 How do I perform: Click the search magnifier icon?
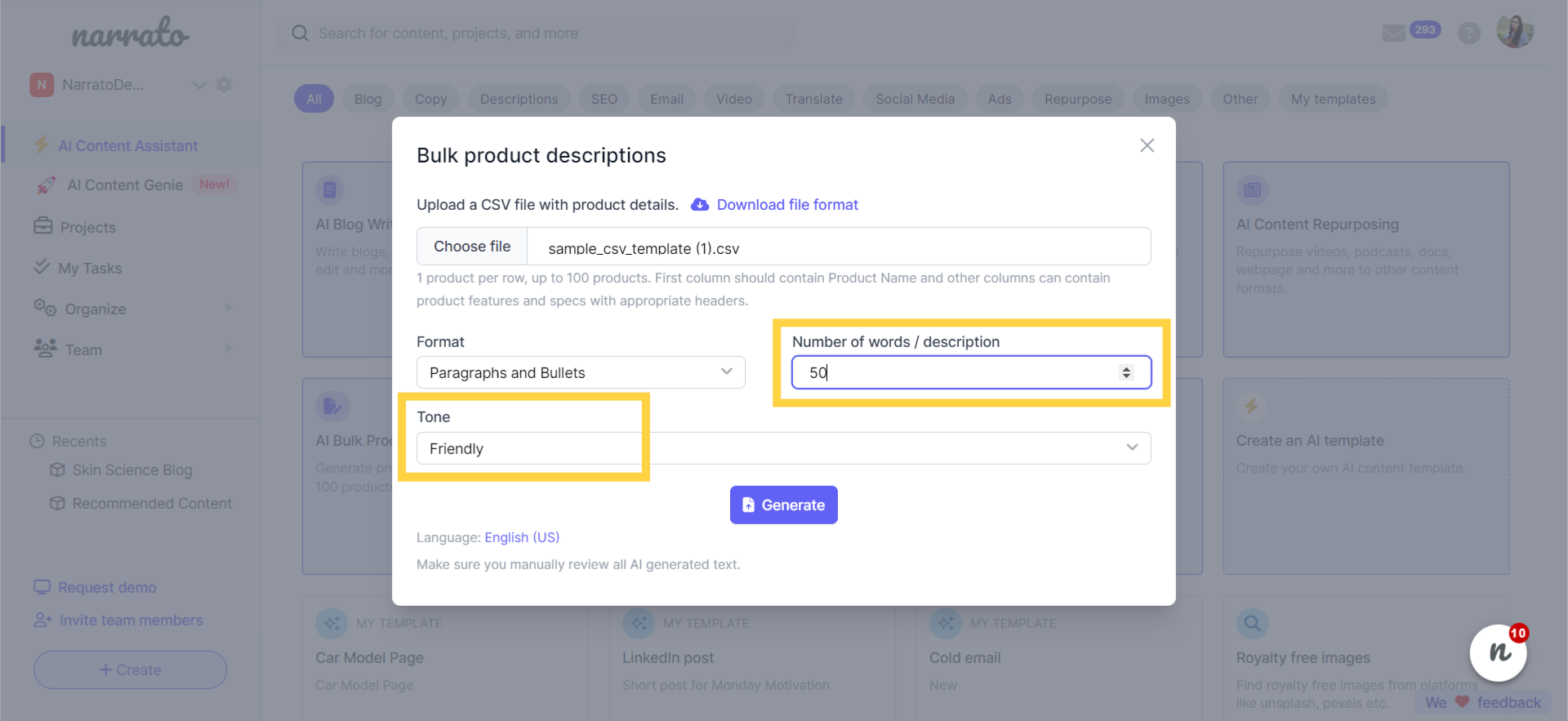click(301, 33)
